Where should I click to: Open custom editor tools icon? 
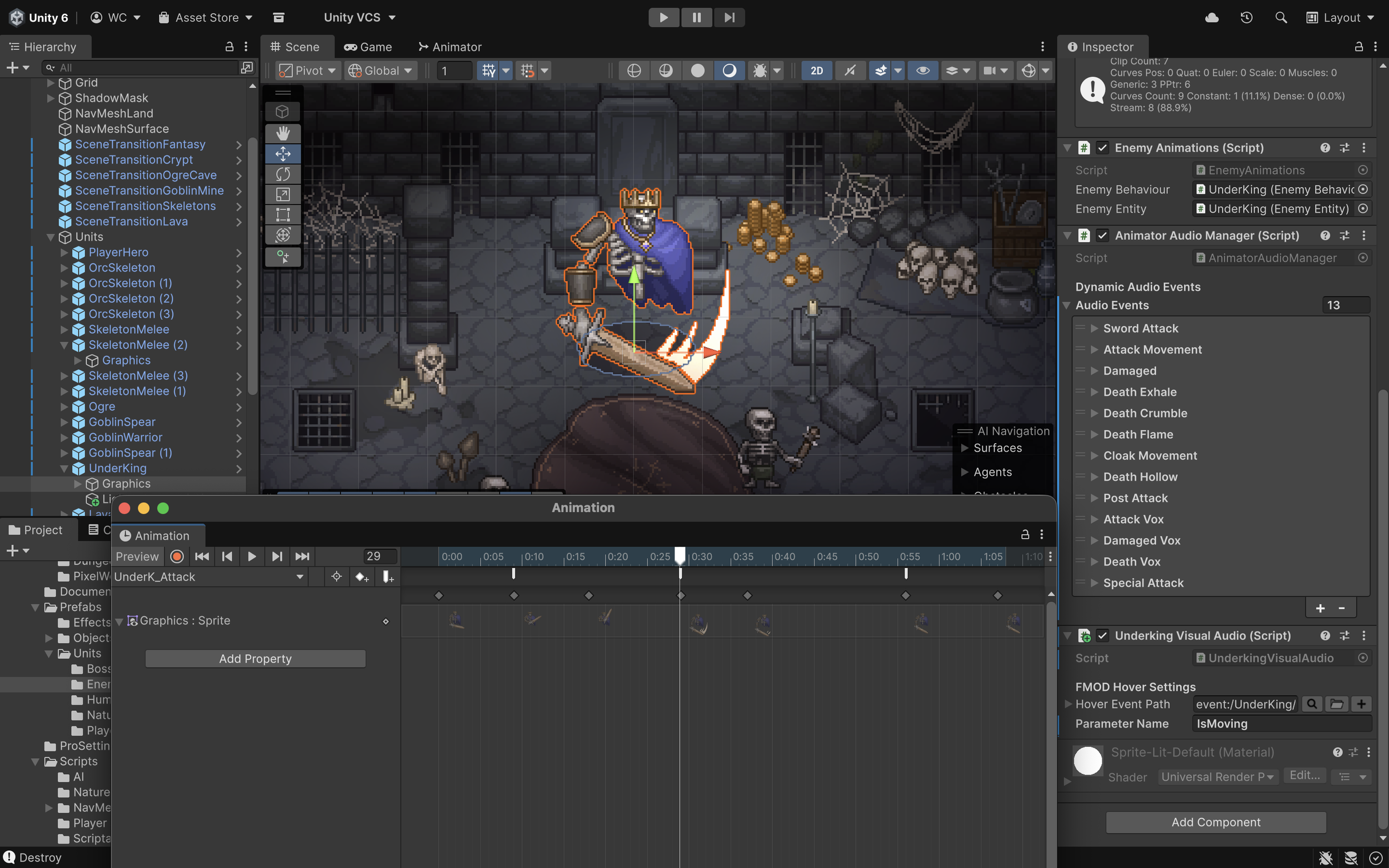282,257
